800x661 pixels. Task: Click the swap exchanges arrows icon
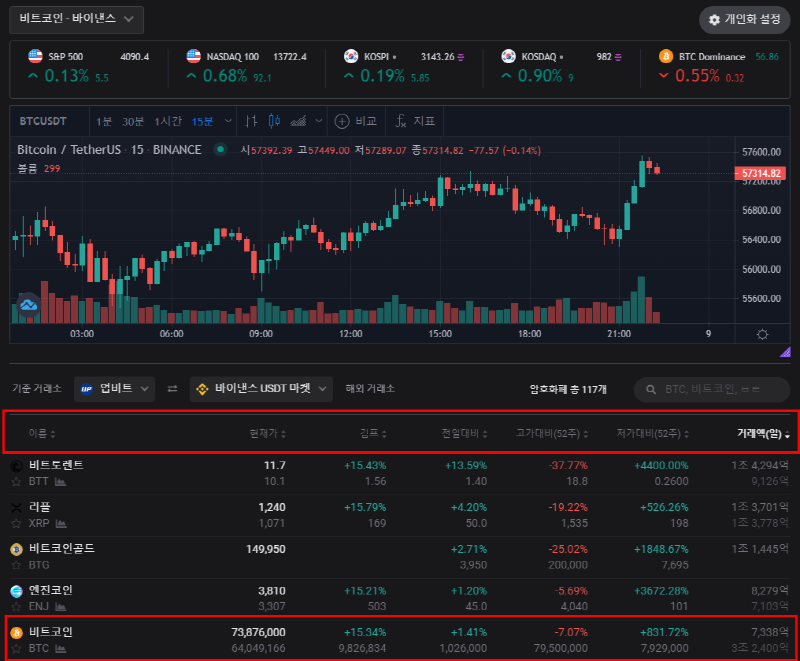pos(172,389)
